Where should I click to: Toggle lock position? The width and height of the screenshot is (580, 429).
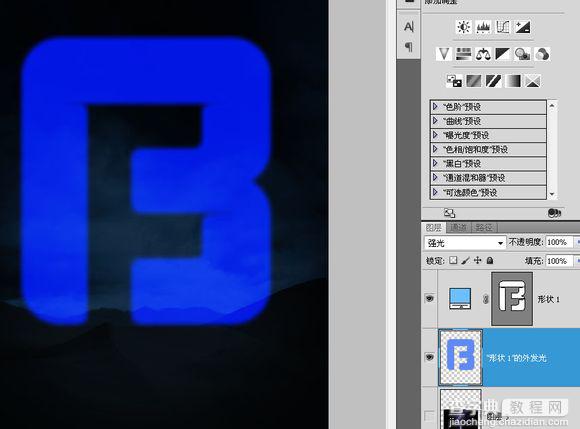pos(478,260)
